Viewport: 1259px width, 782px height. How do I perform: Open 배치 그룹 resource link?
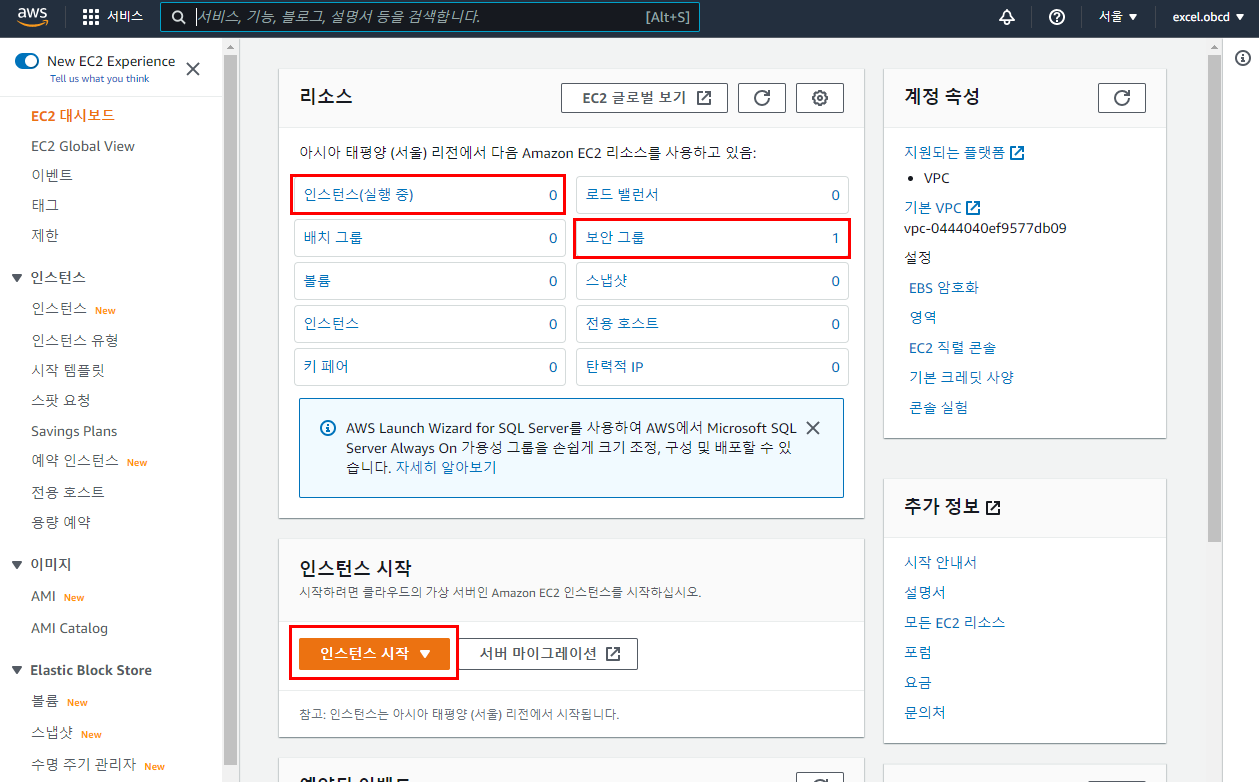tap(333, 238)
